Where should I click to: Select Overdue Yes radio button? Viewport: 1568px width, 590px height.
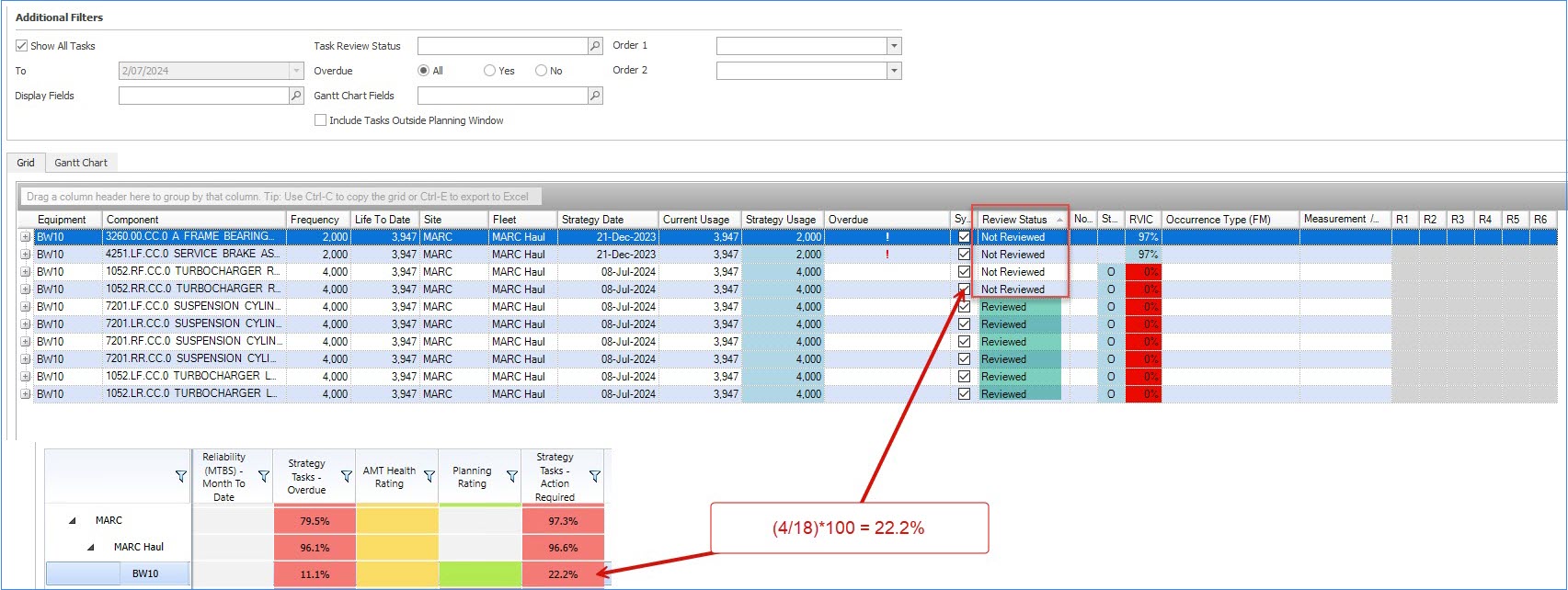(x=490, y=71)
